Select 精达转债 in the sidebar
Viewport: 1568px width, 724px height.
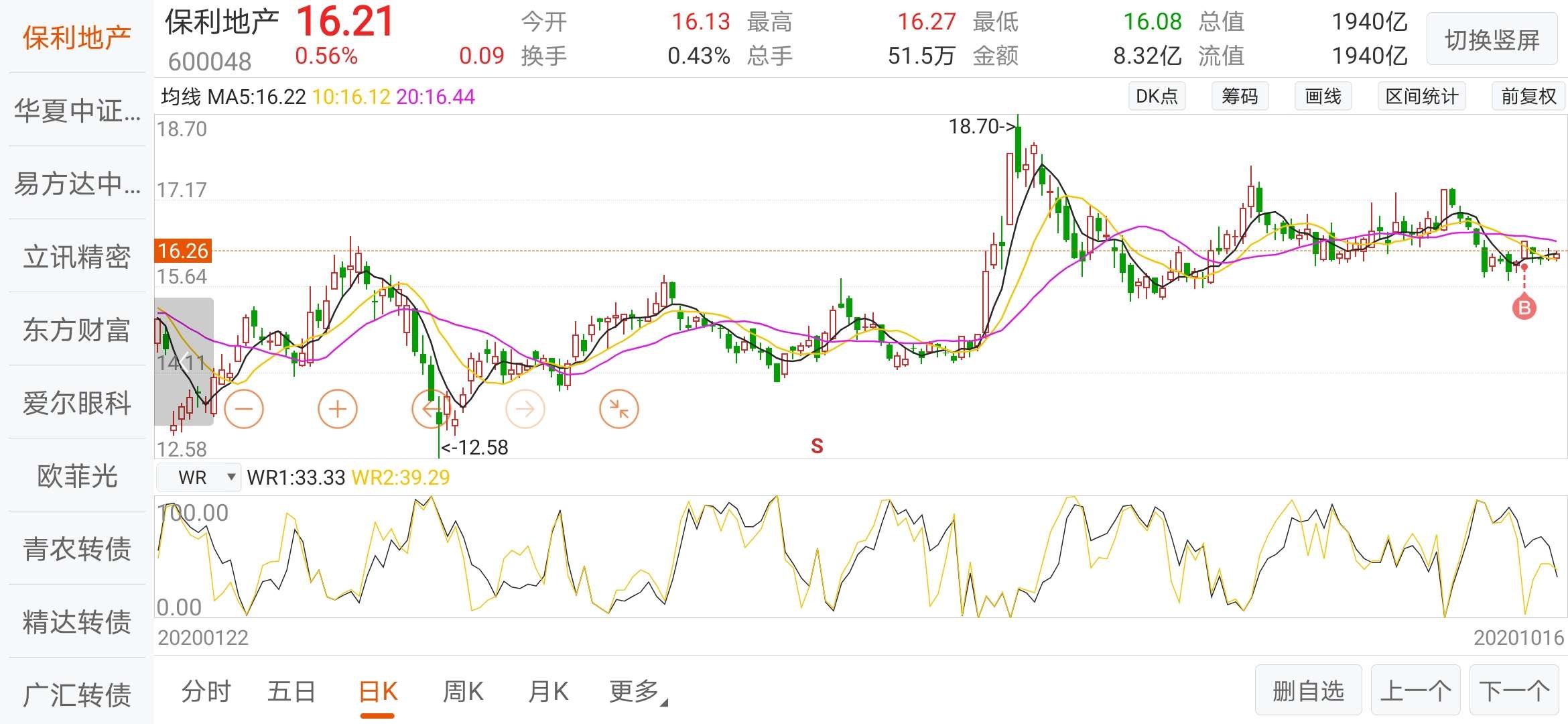pos(77,621)
